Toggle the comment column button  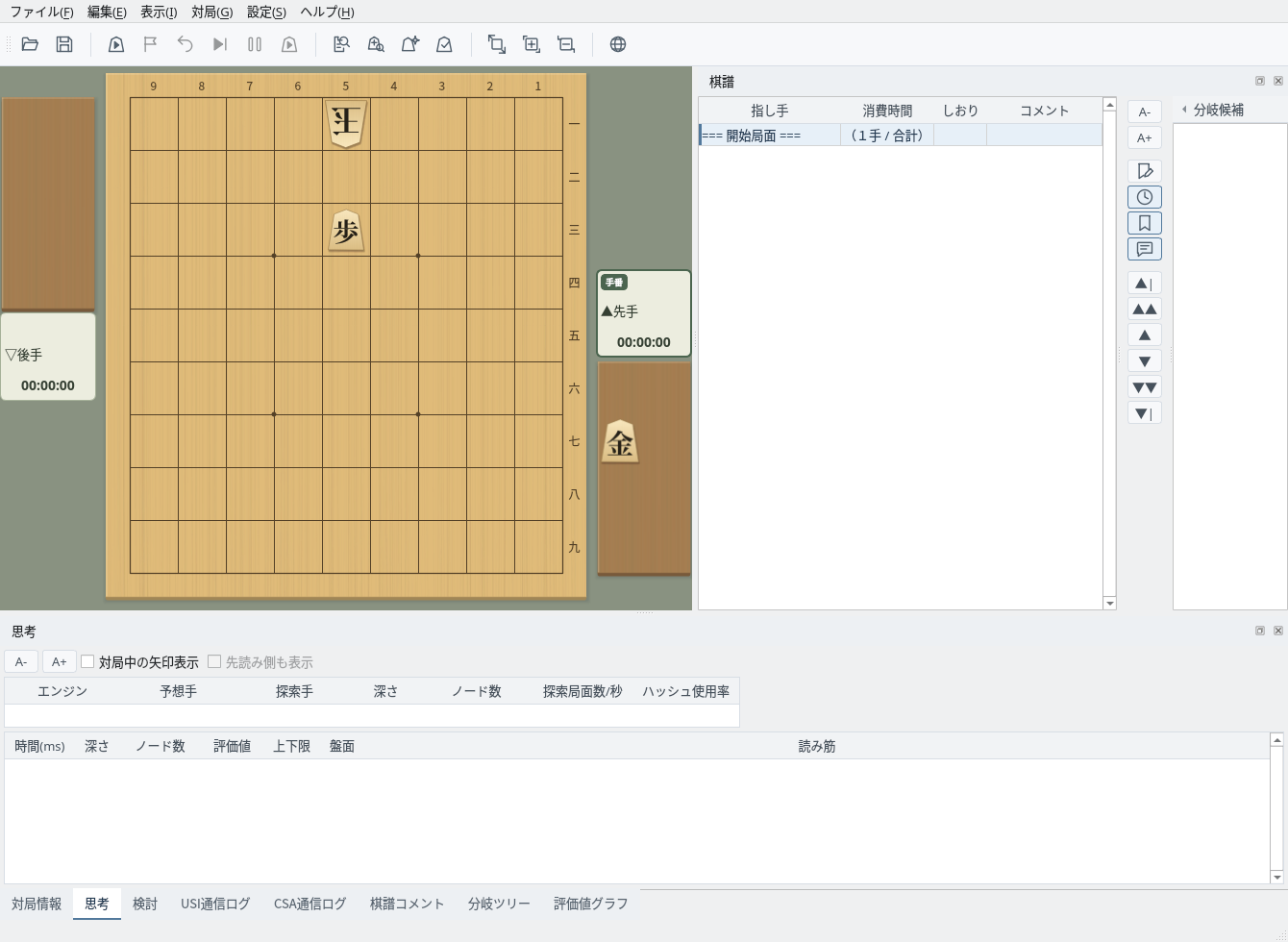pyautogui.click(x=1145, y=249)
